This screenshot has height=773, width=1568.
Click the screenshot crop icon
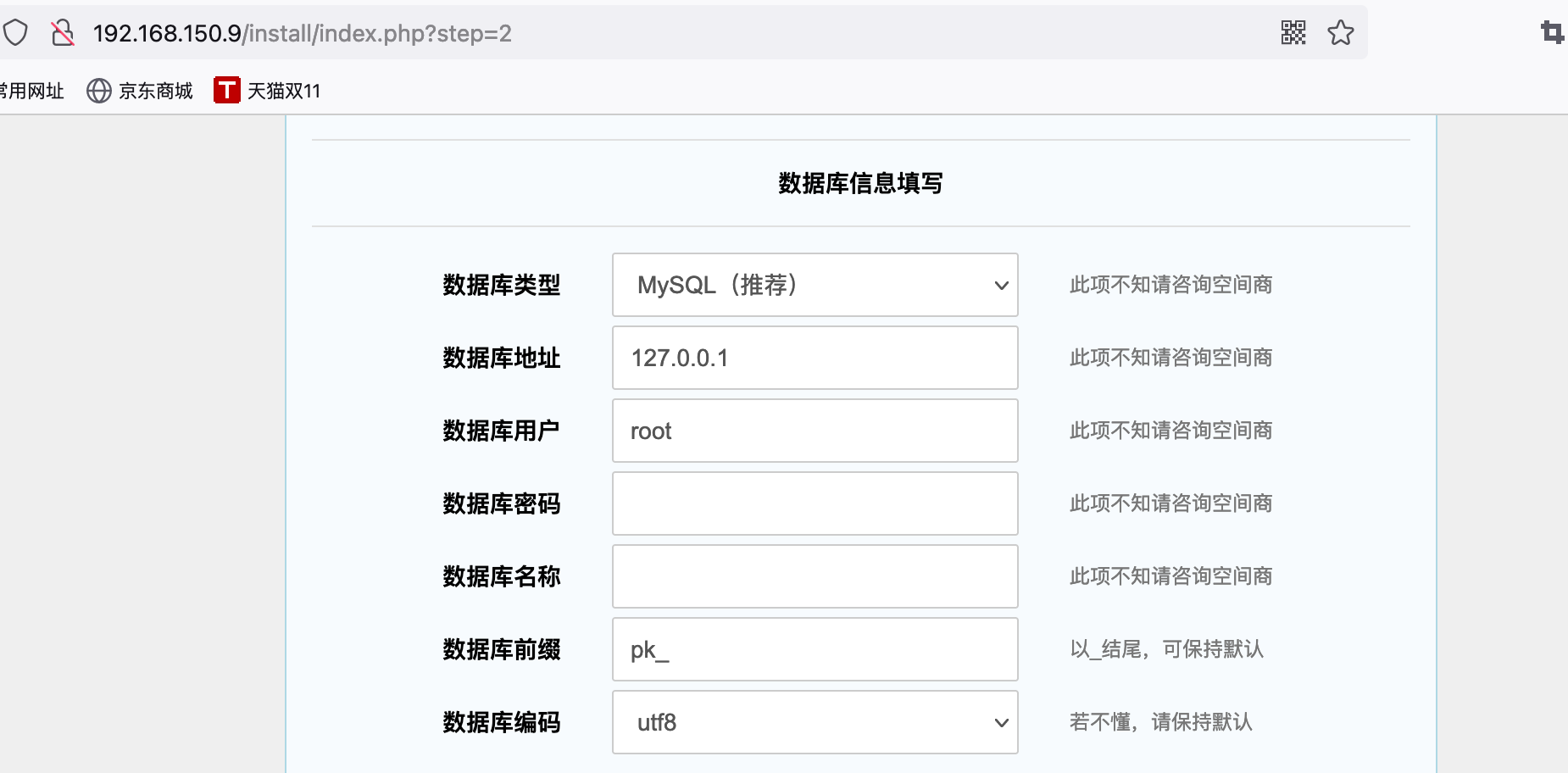[x=1553, y=33]
